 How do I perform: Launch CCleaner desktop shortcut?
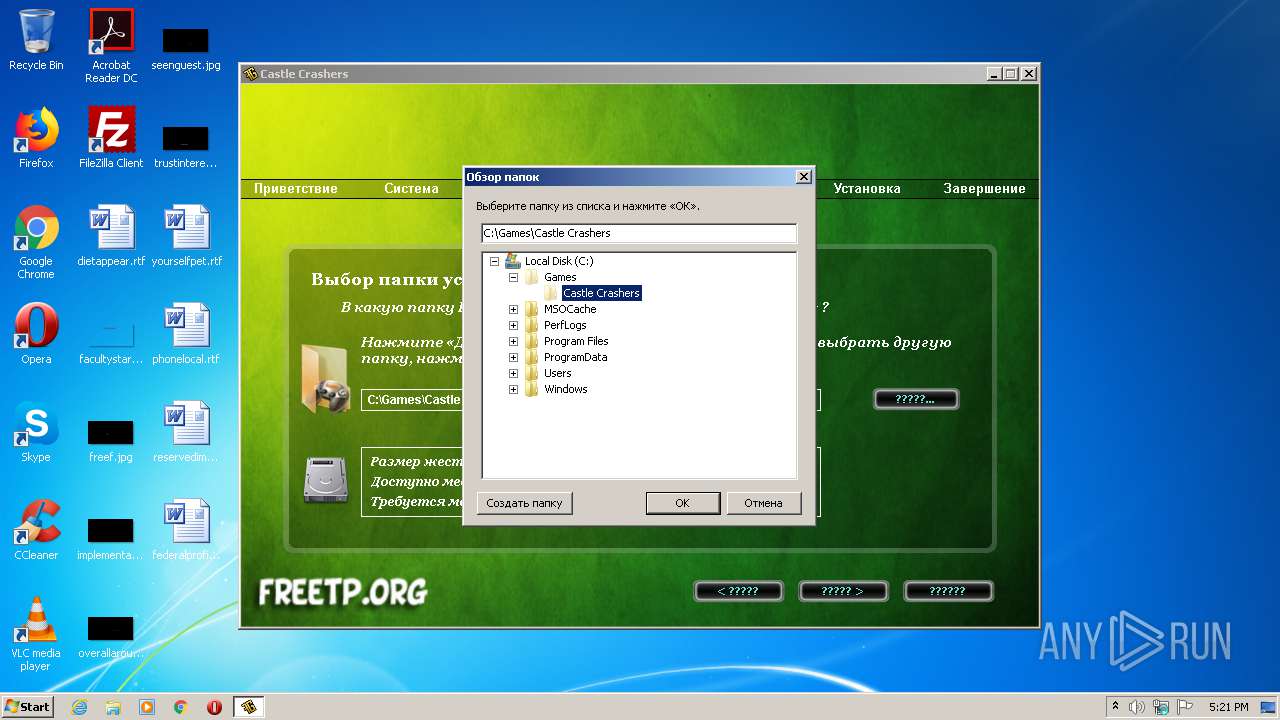[36, 530]
